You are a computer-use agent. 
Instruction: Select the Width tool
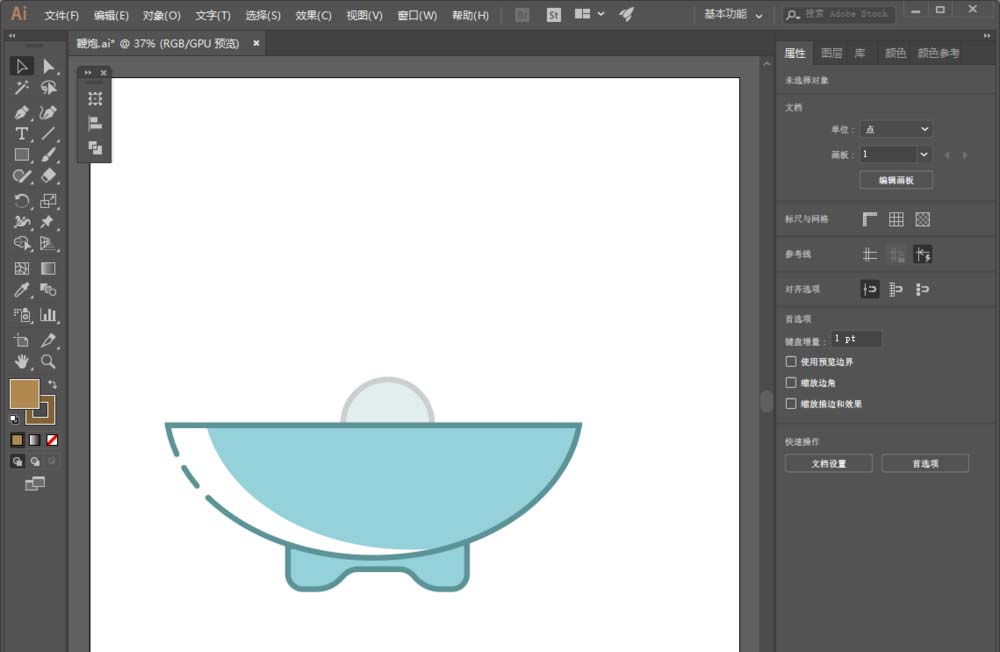[21, 222]
